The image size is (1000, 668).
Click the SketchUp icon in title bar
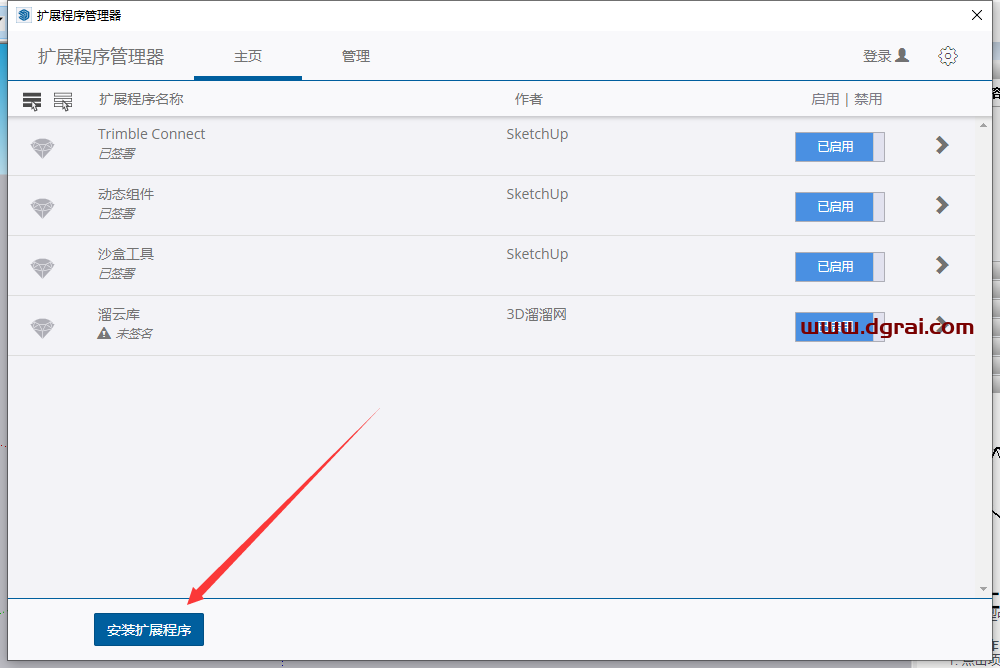[24, 15]
